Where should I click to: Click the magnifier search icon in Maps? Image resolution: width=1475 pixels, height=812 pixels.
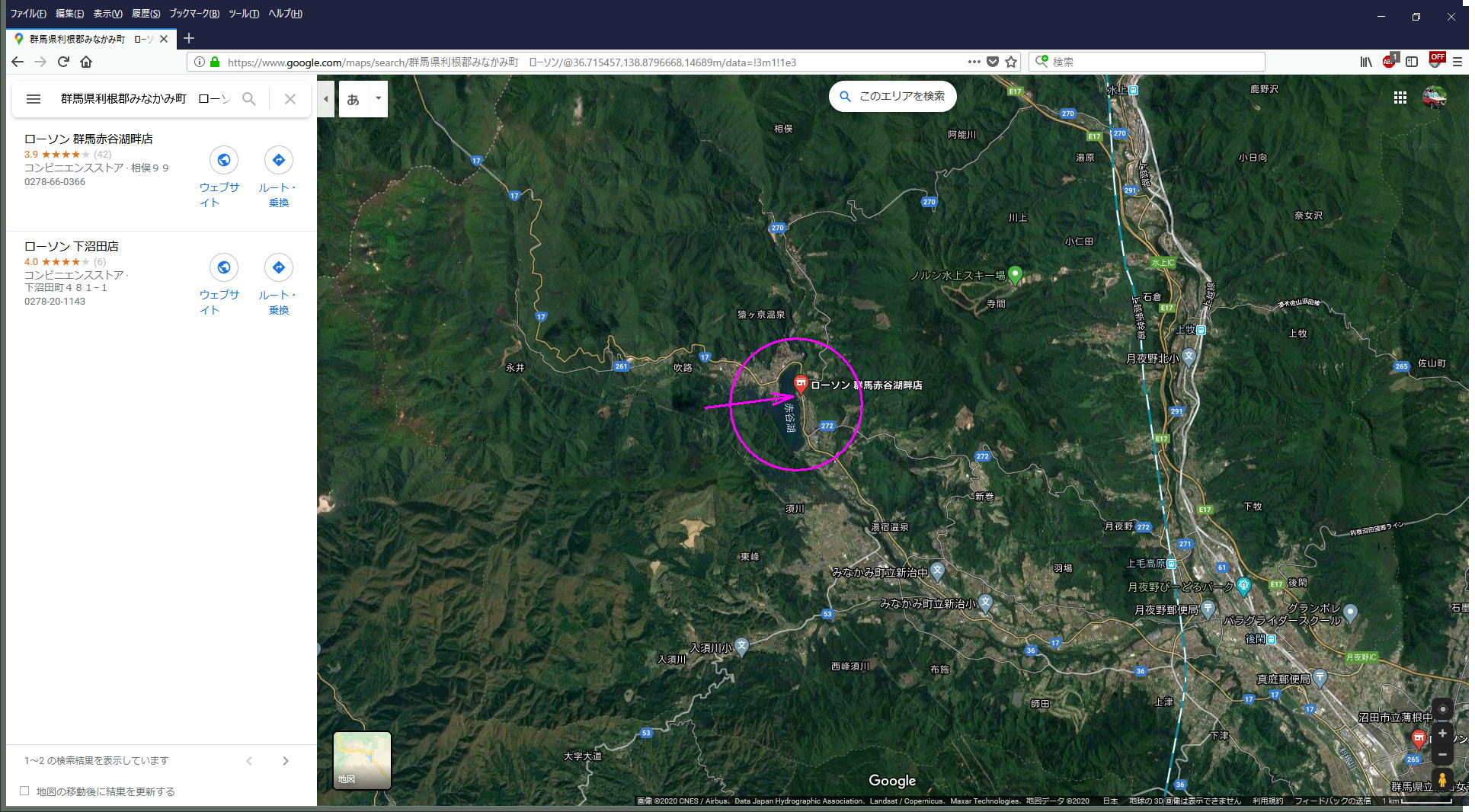[x=249, y=99]
